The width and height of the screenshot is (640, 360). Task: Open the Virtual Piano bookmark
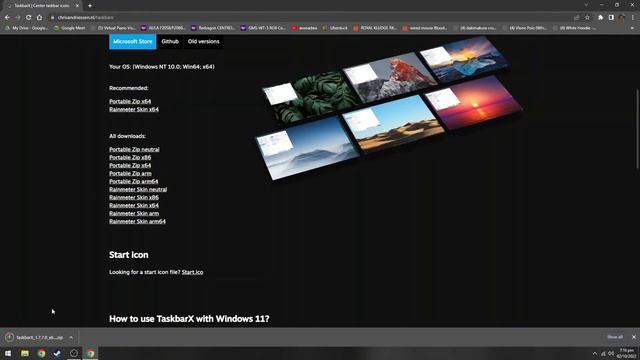pos(113,28)
